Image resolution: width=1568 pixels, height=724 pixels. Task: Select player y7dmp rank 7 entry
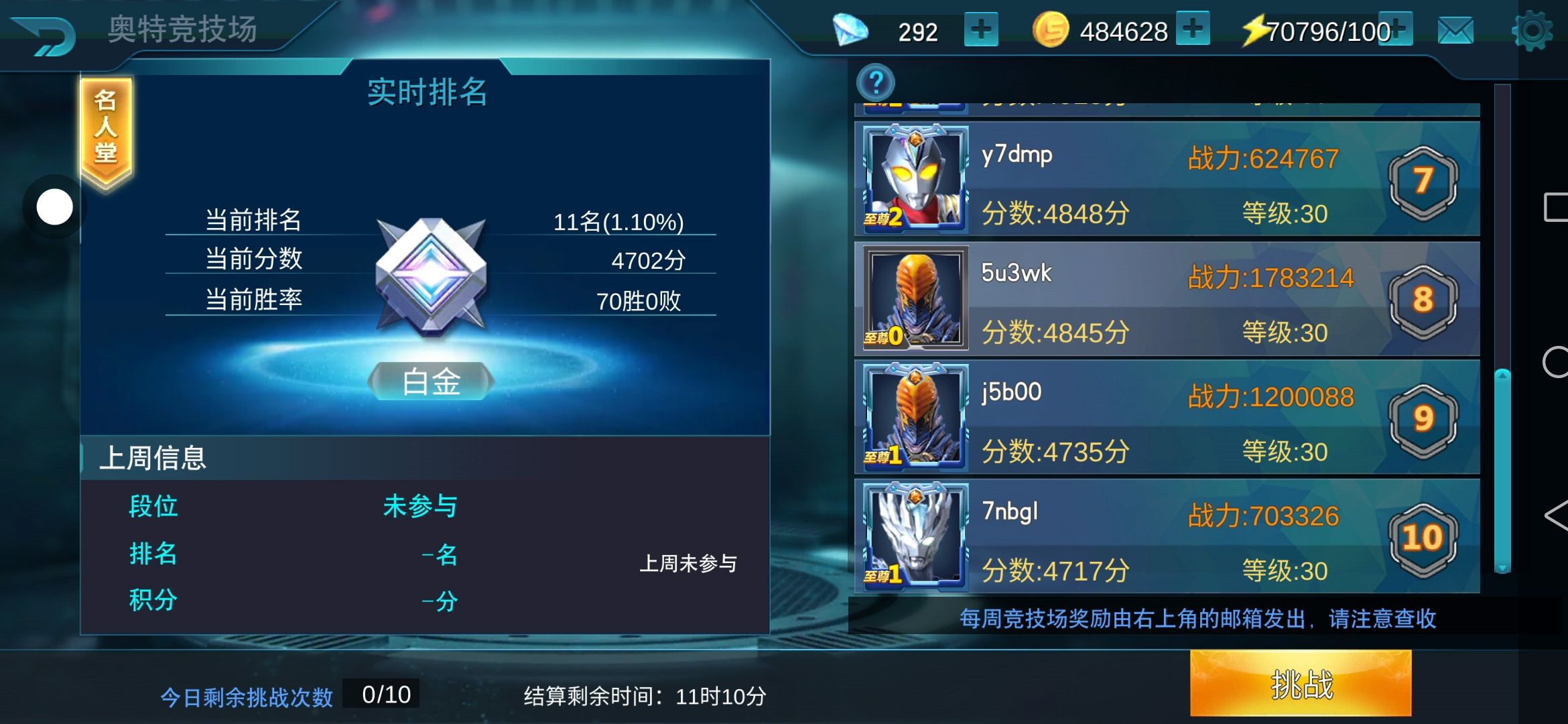click(1167, 178)
